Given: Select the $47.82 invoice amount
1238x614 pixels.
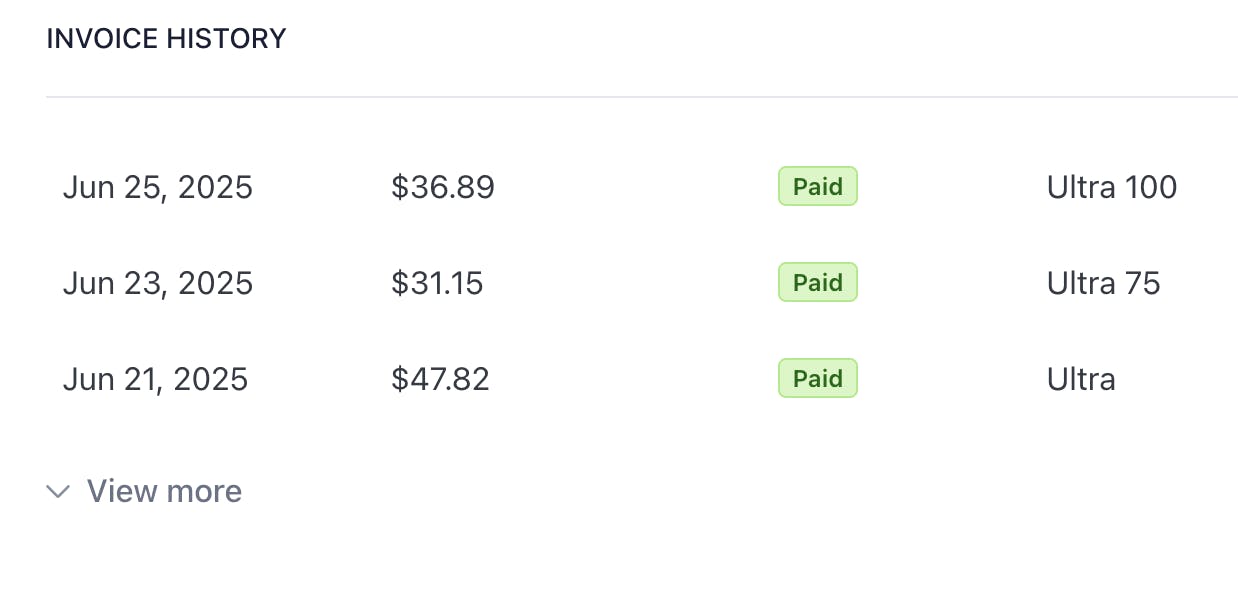Looking at the screenshot, I should [440, 379].
